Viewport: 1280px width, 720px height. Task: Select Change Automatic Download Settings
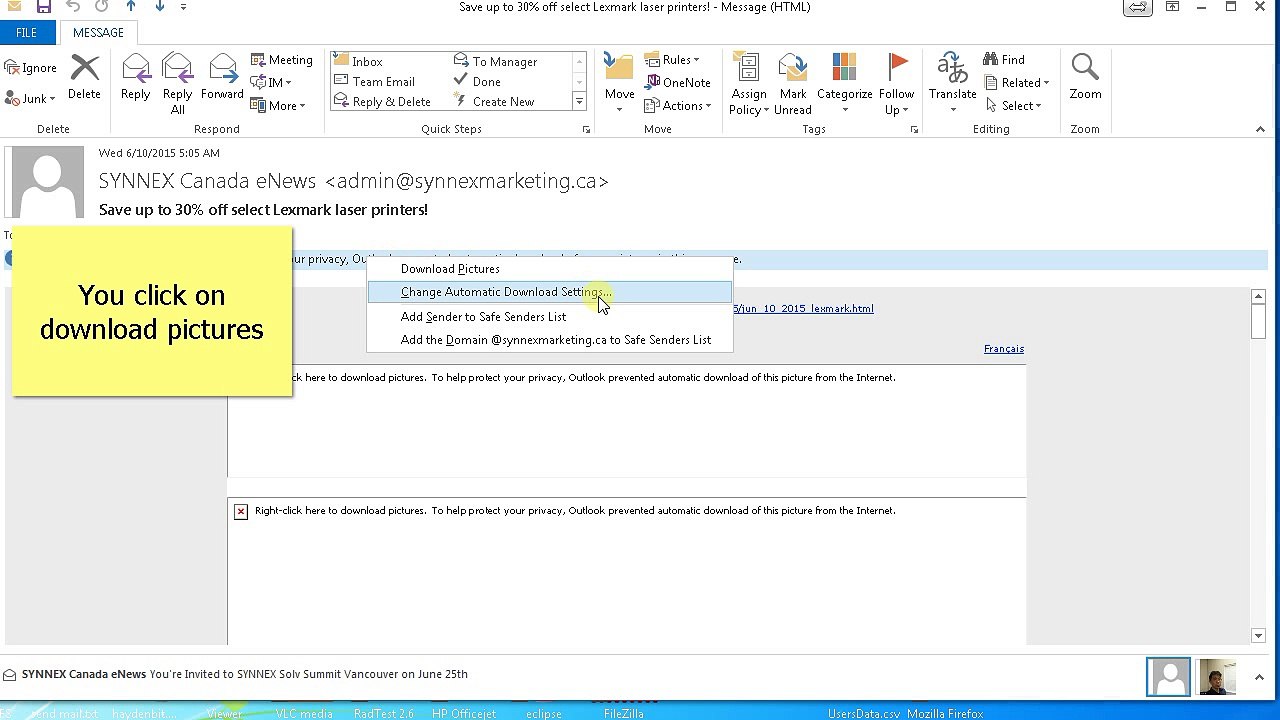(x=550, y=292)
